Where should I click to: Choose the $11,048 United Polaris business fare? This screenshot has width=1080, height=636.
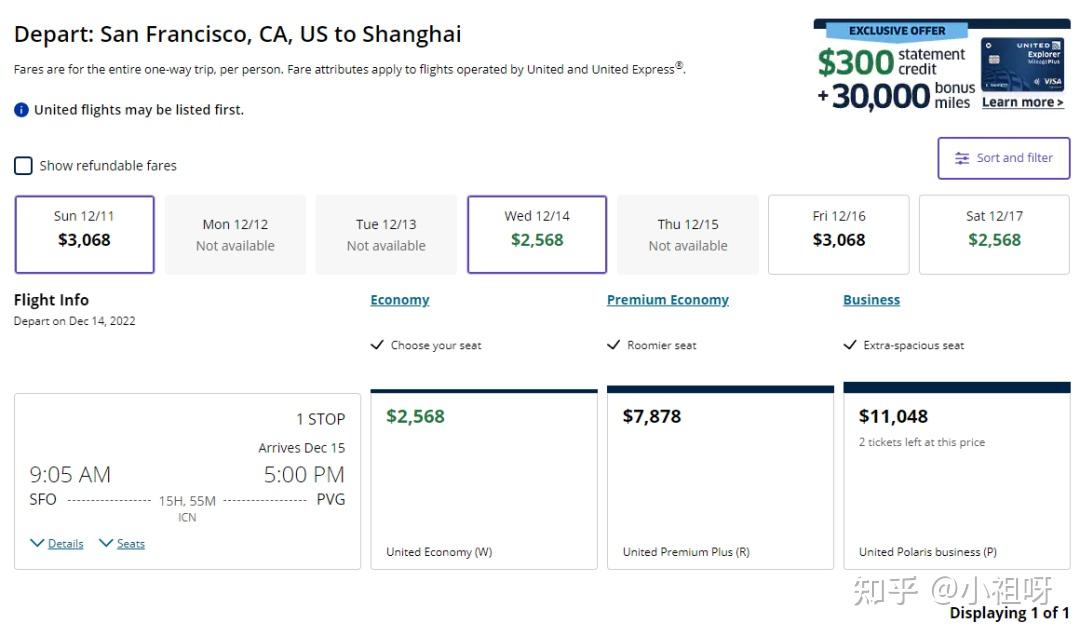pos(956,480)
